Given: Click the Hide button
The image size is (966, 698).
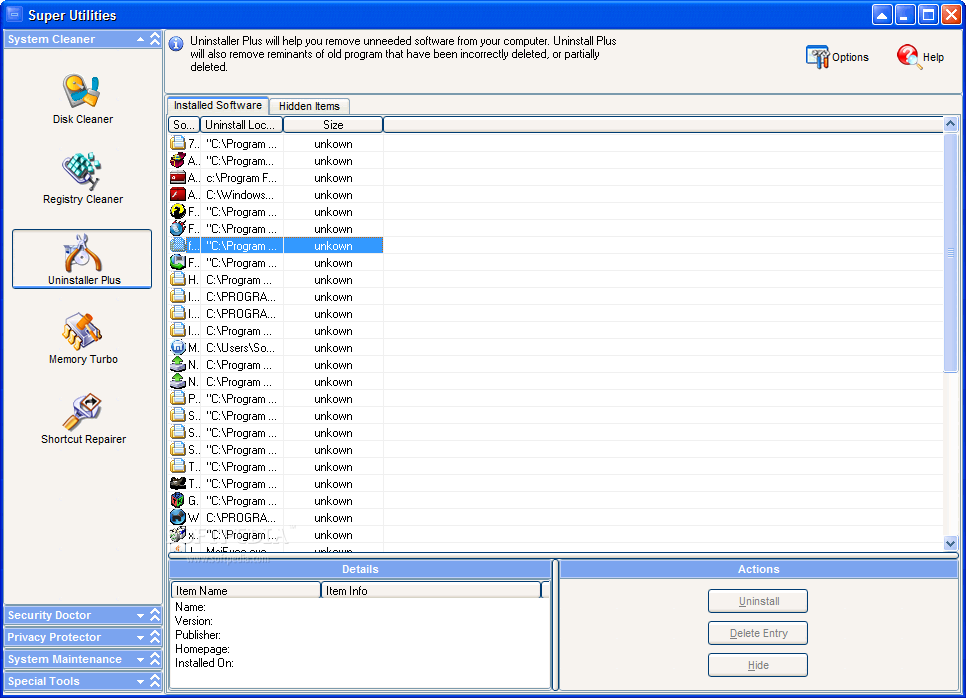Looking at the screenshot, I should coord(758,665).
